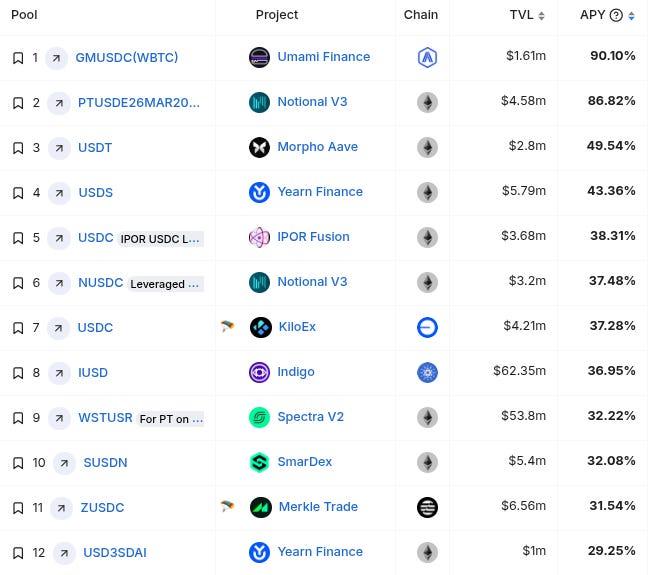Image resolution: width=648 pixels, height=575 pixels.
Task: Click the airdrop parachute icon beside KiloEx
Action: 227,326
